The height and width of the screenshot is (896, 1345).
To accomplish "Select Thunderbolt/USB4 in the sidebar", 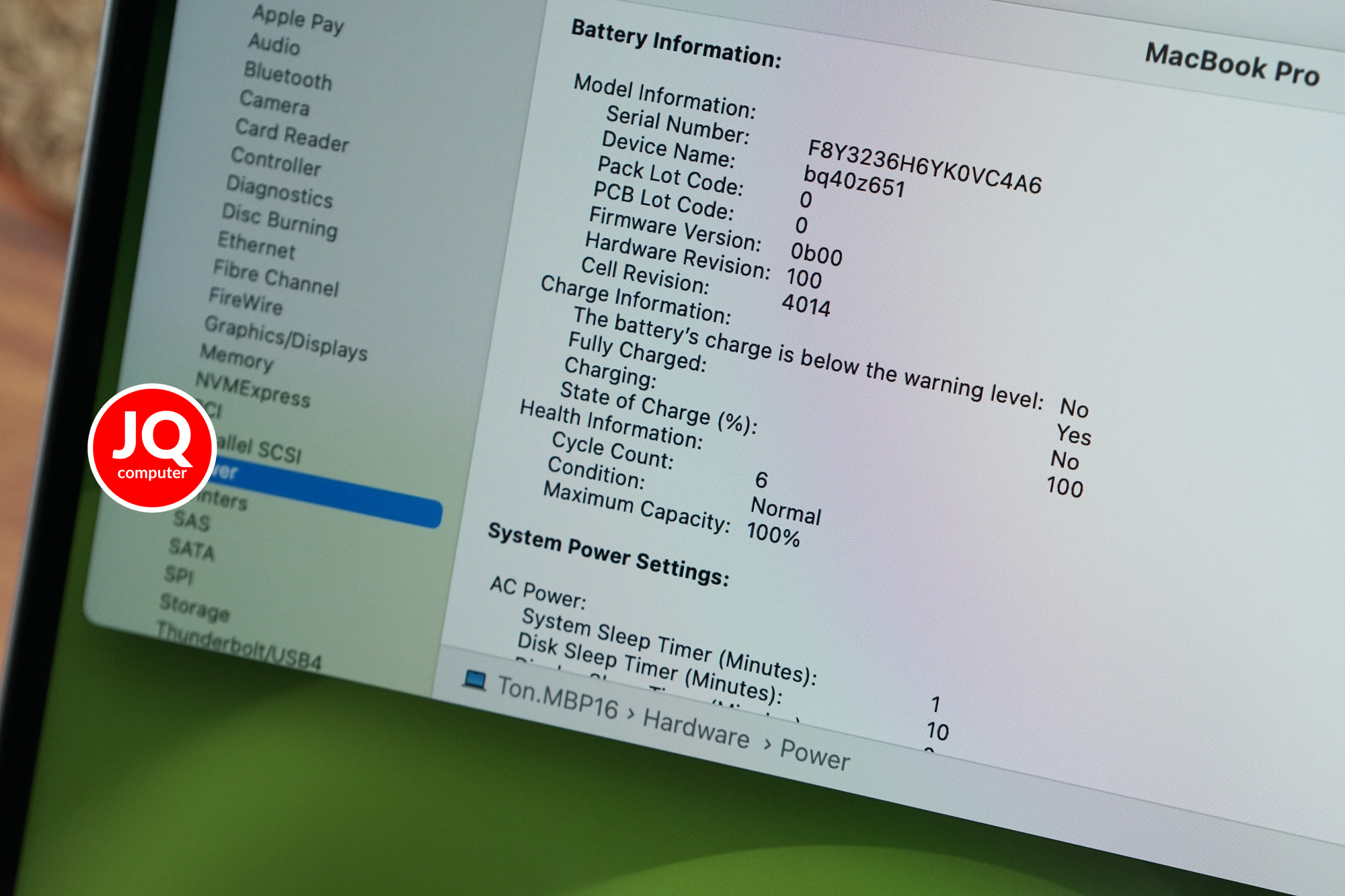I will click(x=239, y=647).
